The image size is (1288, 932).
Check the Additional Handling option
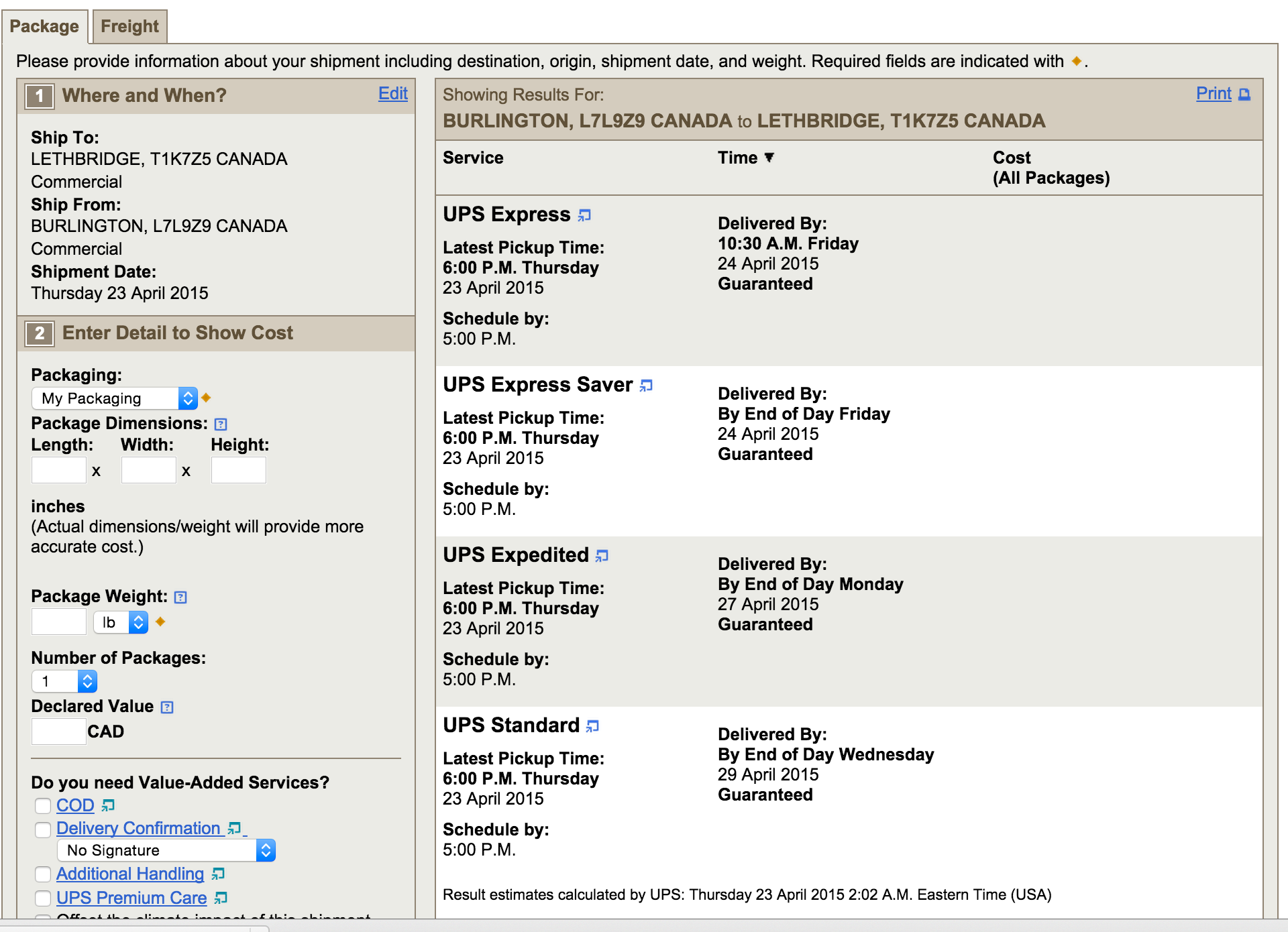(43, 874)
